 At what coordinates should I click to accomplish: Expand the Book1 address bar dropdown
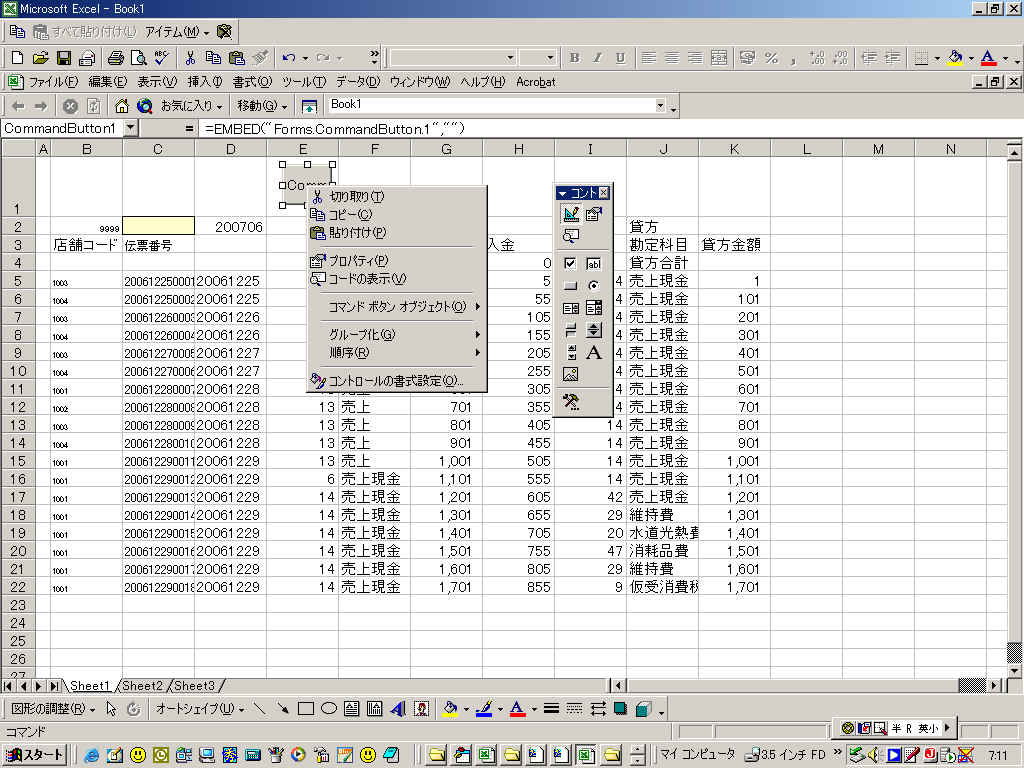pos(660,105)
